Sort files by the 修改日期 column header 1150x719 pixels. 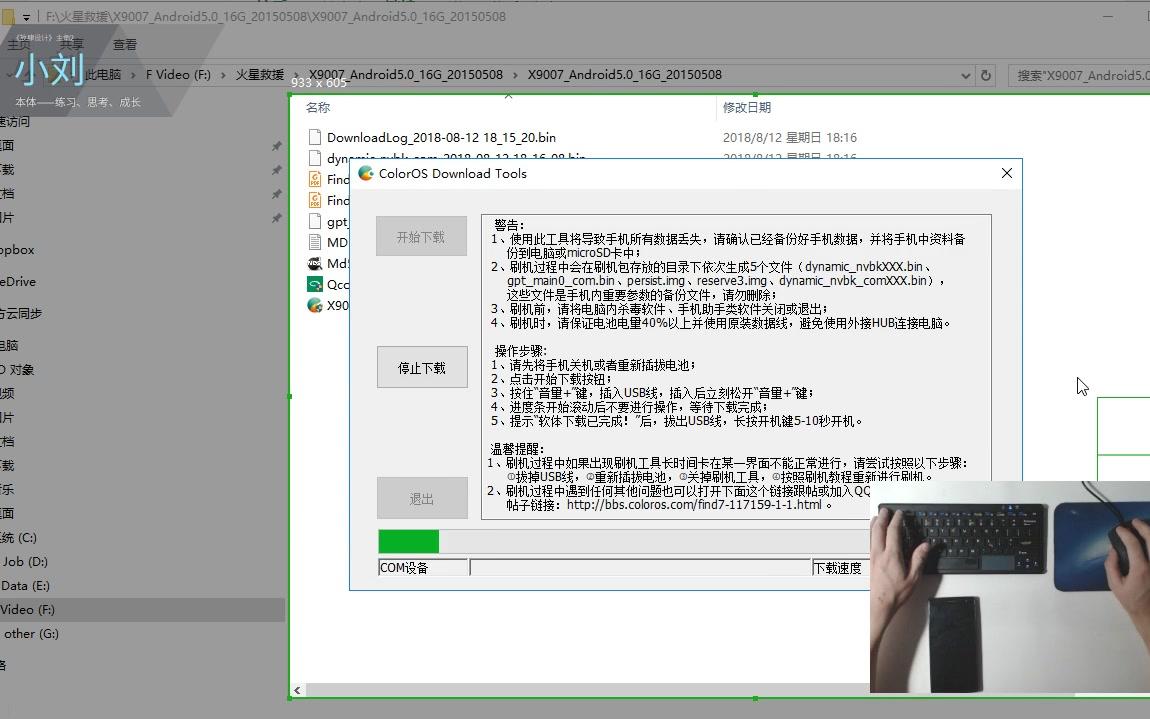[747, 108]
